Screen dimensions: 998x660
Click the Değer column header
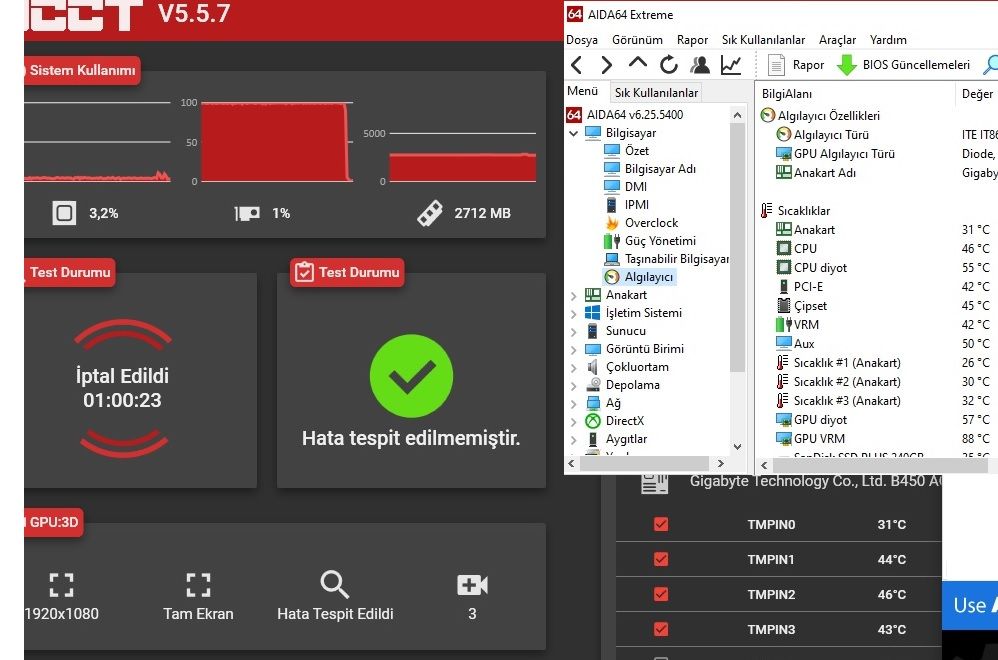(x=977, y=94)
